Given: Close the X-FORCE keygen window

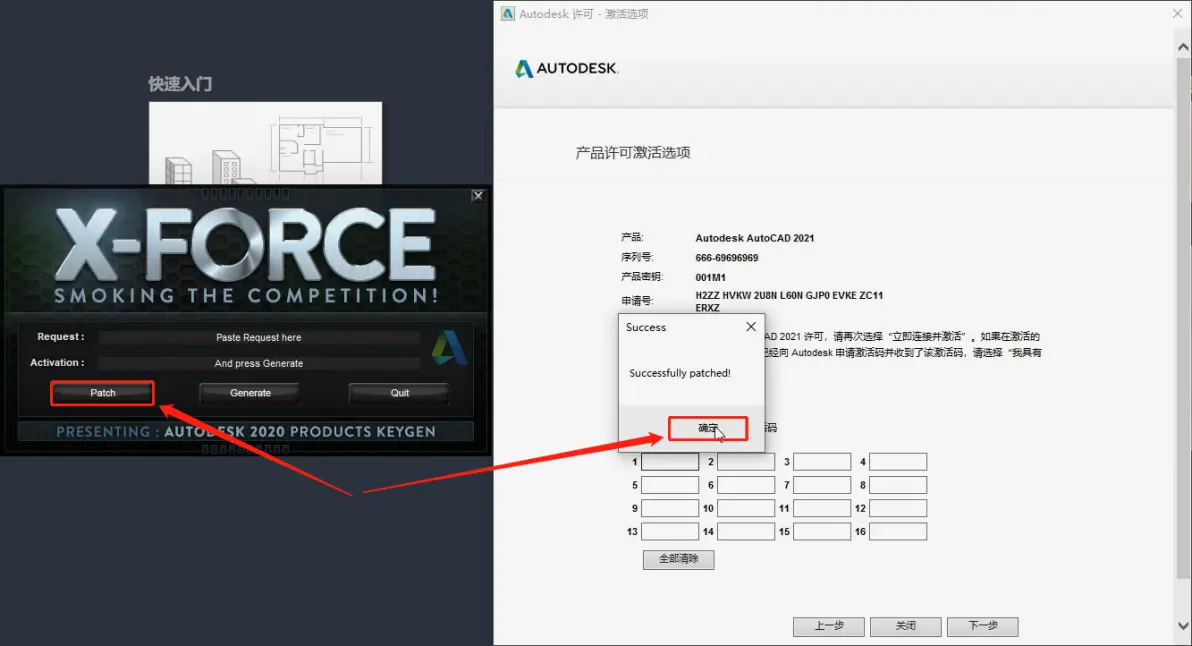Looking at the screenshot, I should pos(477,195).
